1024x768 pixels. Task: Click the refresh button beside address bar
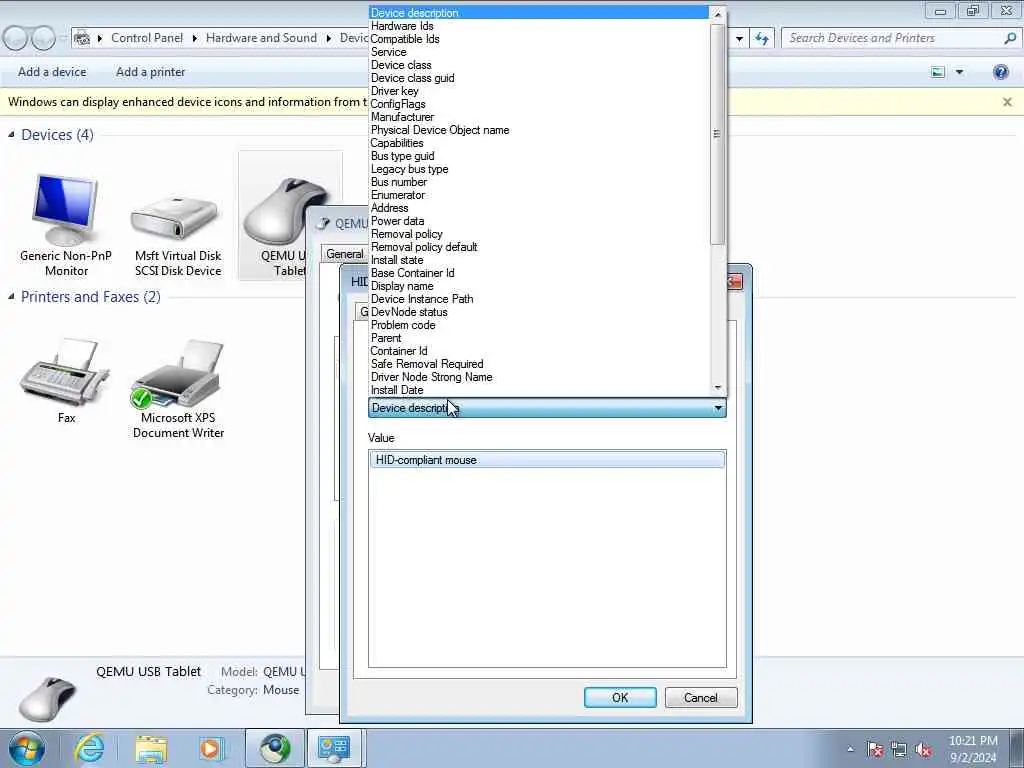pos(762,39)
